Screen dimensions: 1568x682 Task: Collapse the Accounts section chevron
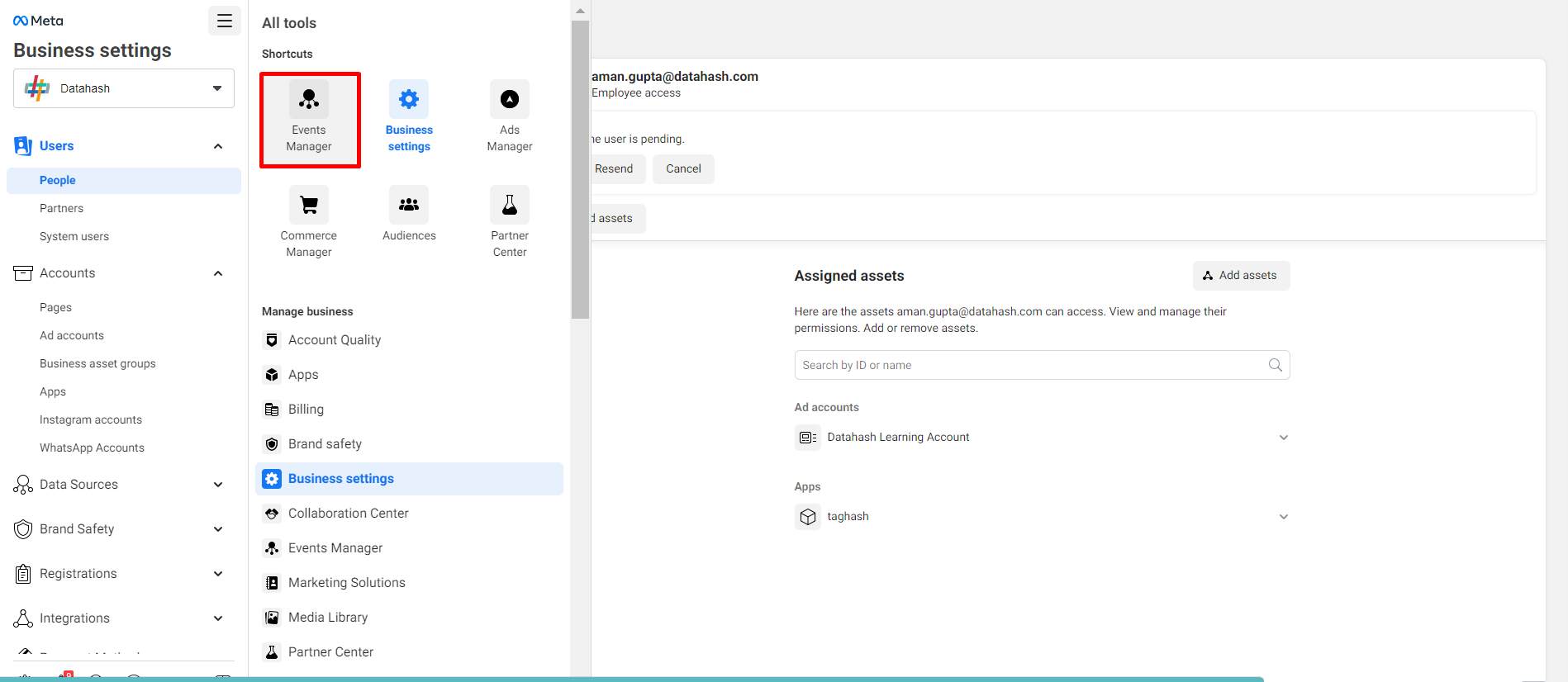click(218, 273)
